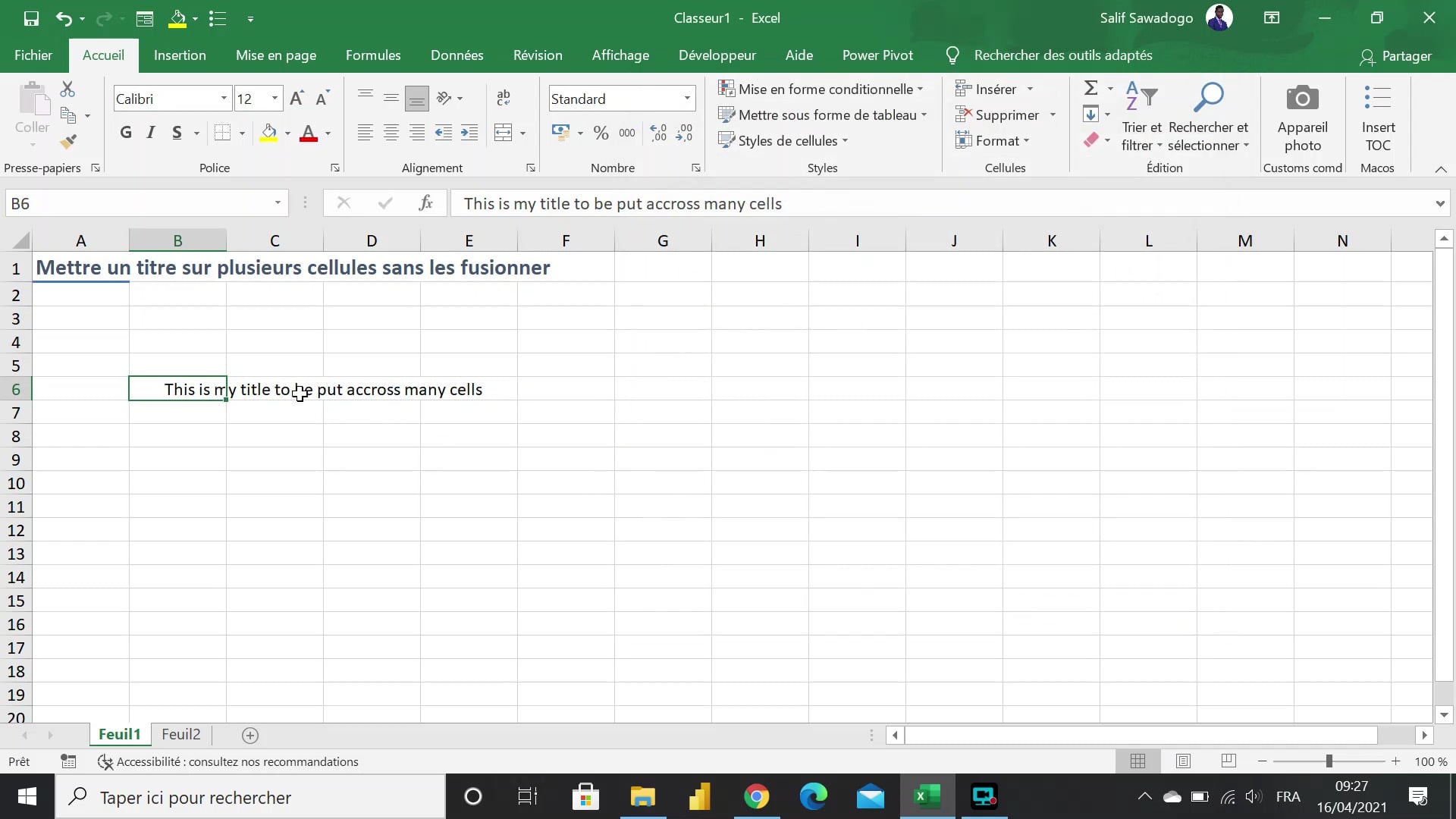Open Mise en forme conditionnelle menu
The image size is (1456, 819).
(x=821, y=89)
